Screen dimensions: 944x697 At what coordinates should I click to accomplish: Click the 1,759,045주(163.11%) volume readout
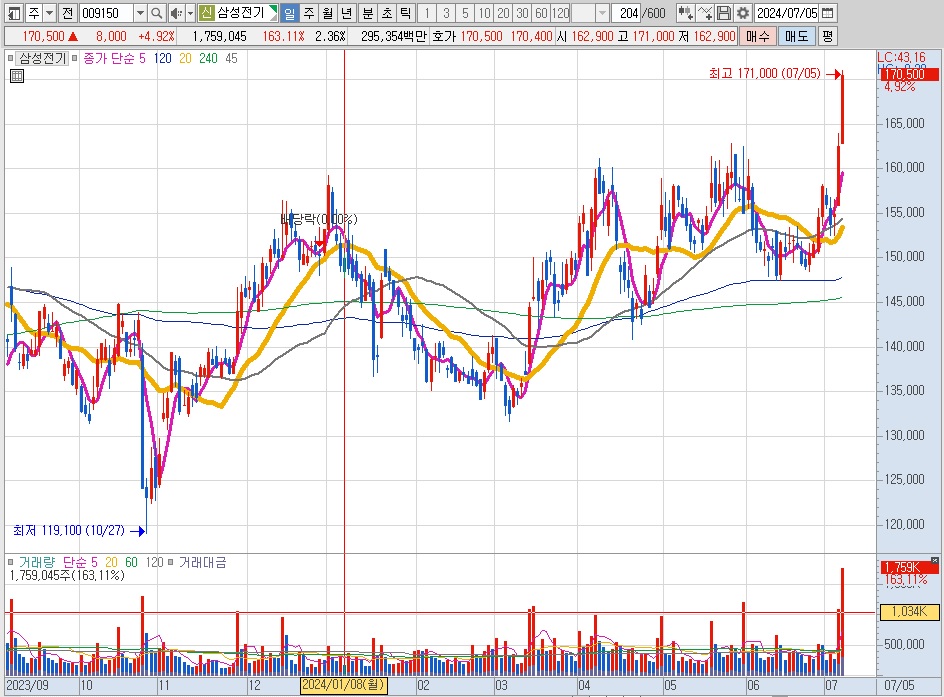click(x=67, y=575)
